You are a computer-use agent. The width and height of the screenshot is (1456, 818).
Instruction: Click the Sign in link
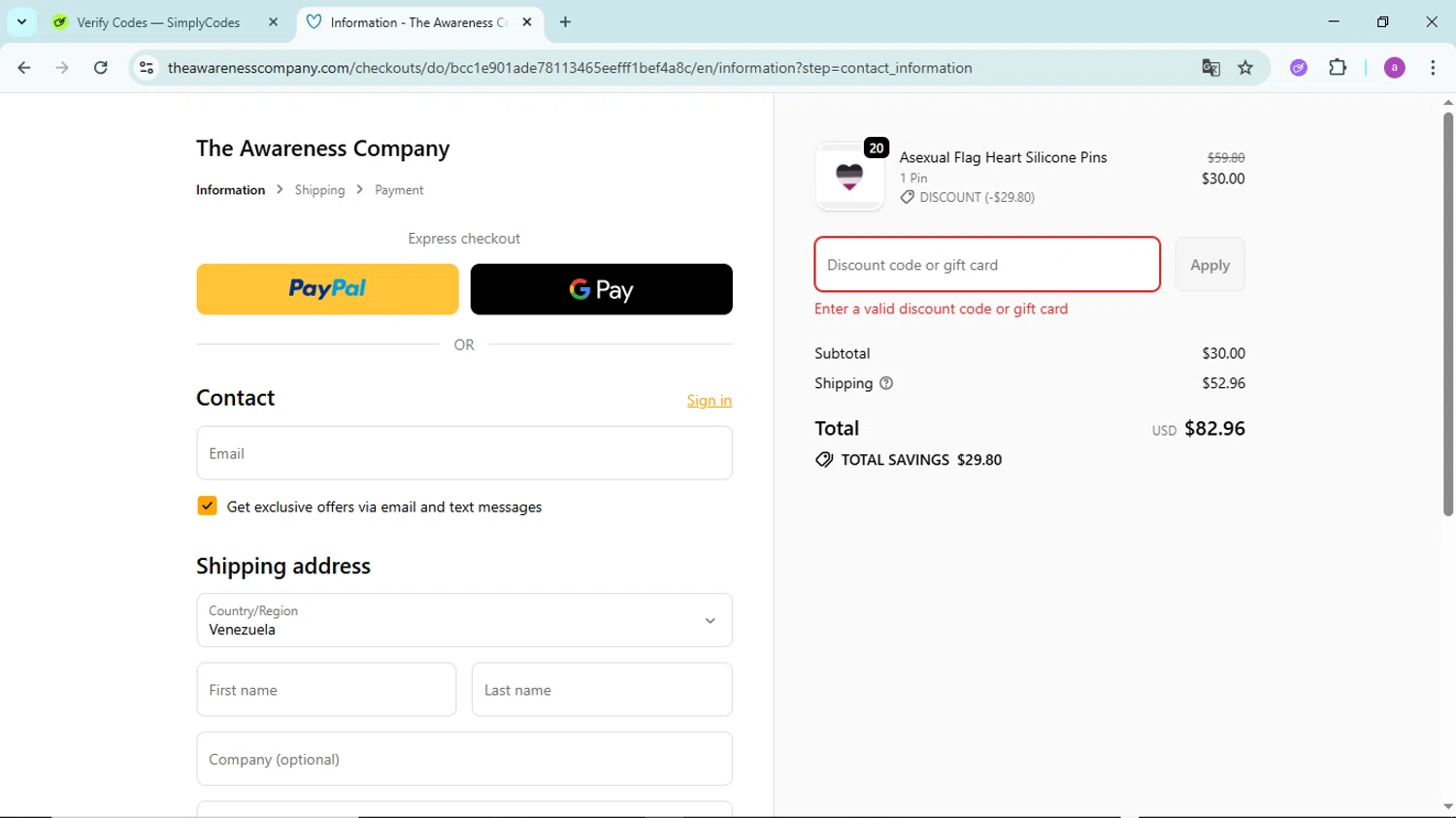click(710, 401)
